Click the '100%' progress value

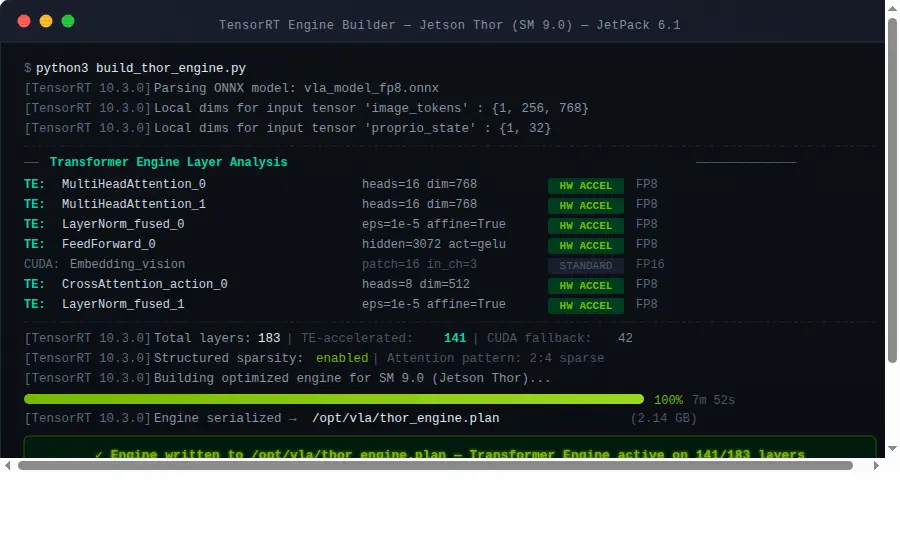(x=668, y=400)
